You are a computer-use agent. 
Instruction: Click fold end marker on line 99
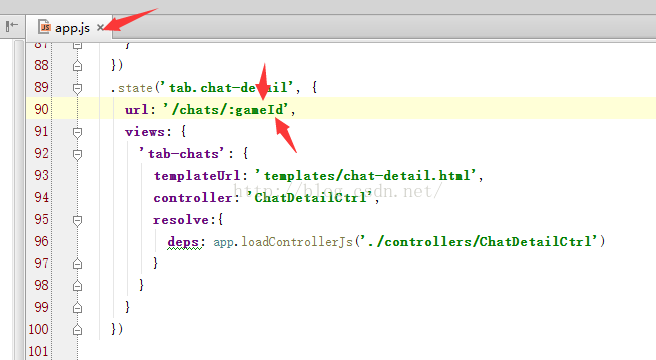point(77,308)
